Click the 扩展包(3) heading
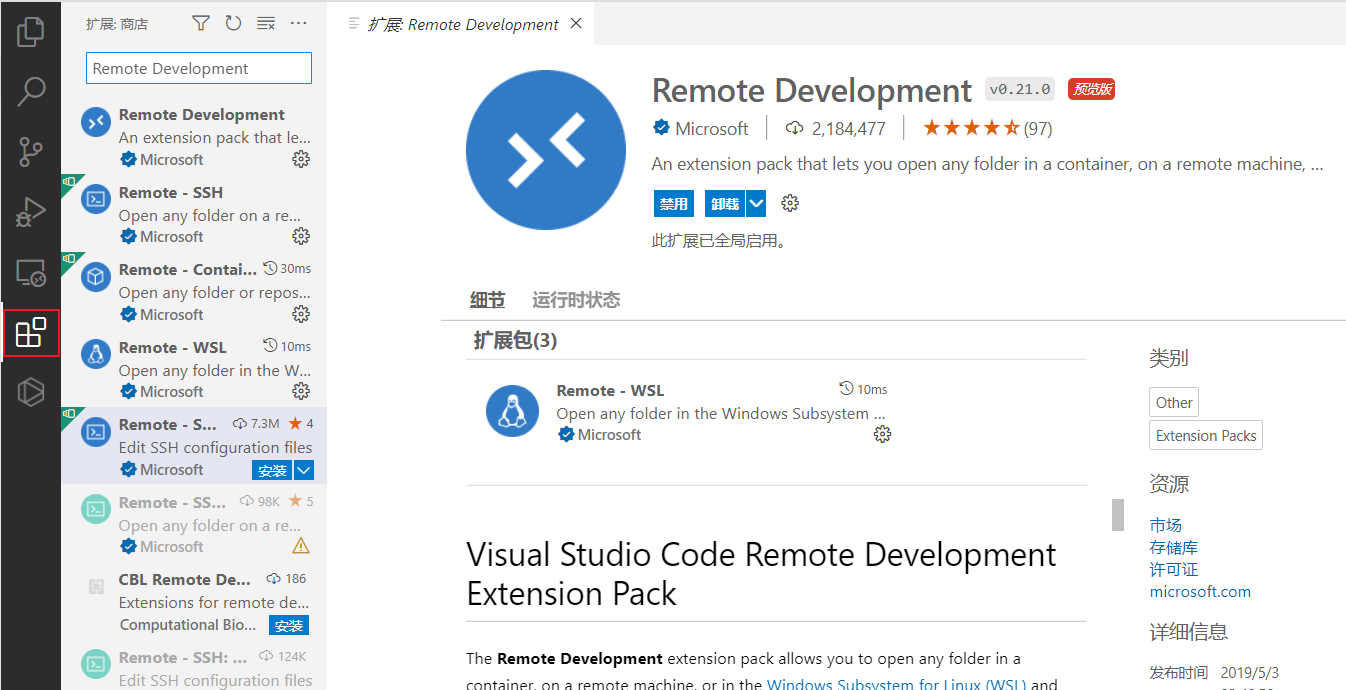1346x690 pixels. pos(515,340)
